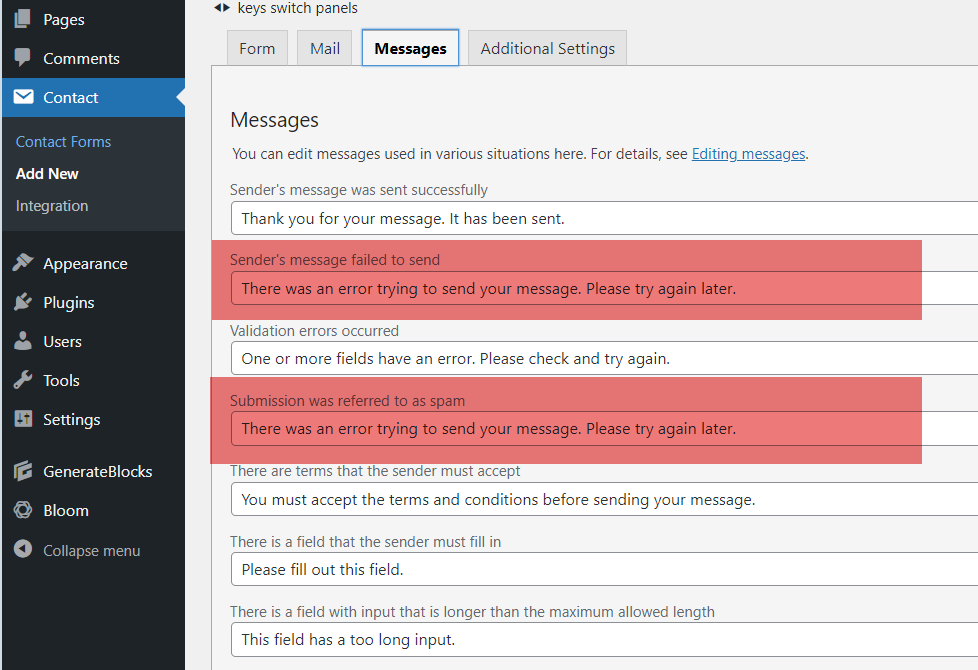Image resolution: width=978 pixels, height=670 pixels.
Task: Edit the 'One or more fields have an error' field
Action: point(604,358)
